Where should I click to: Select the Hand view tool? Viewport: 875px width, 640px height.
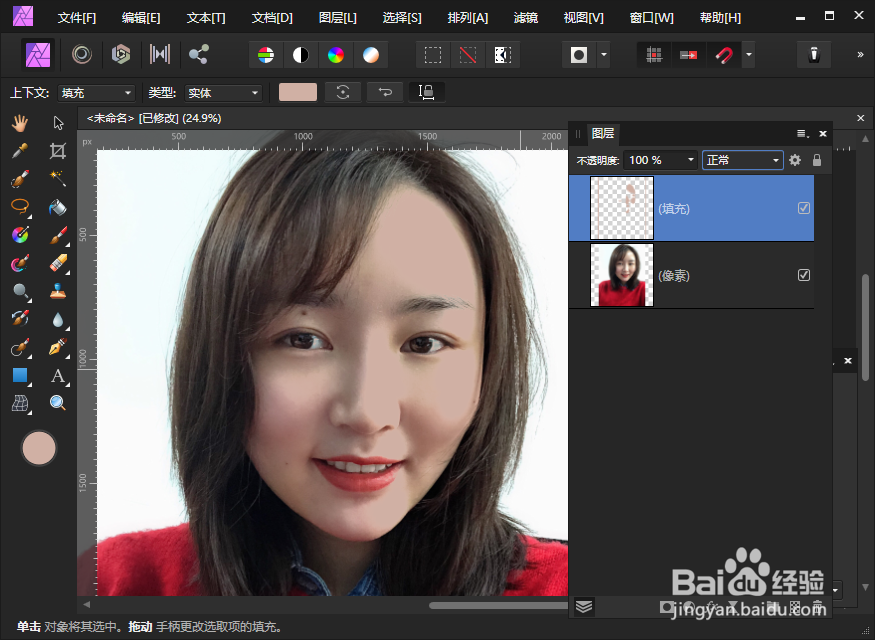tap(20, 123)
